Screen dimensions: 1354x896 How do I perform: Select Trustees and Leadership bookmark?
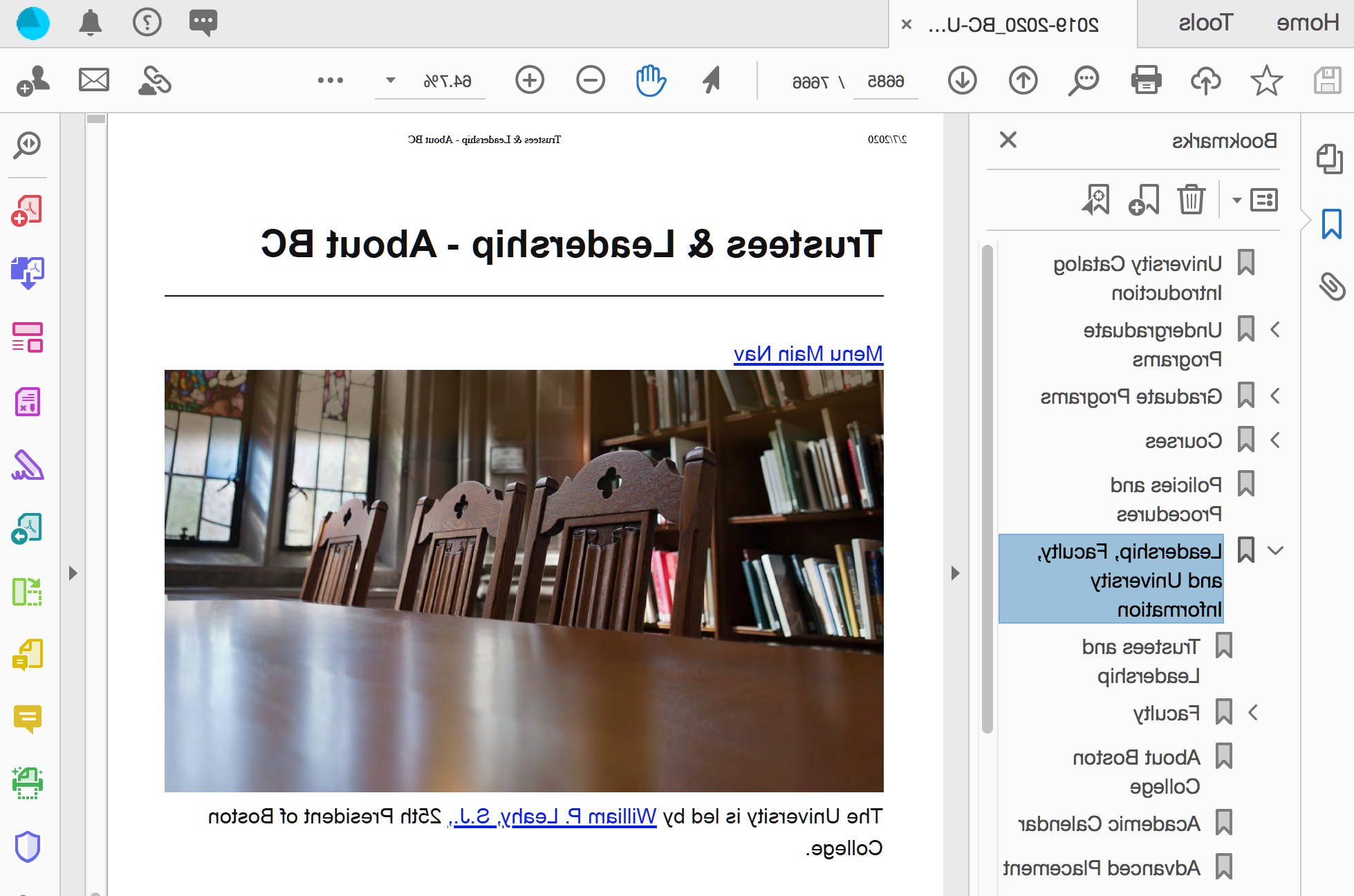1141,661
